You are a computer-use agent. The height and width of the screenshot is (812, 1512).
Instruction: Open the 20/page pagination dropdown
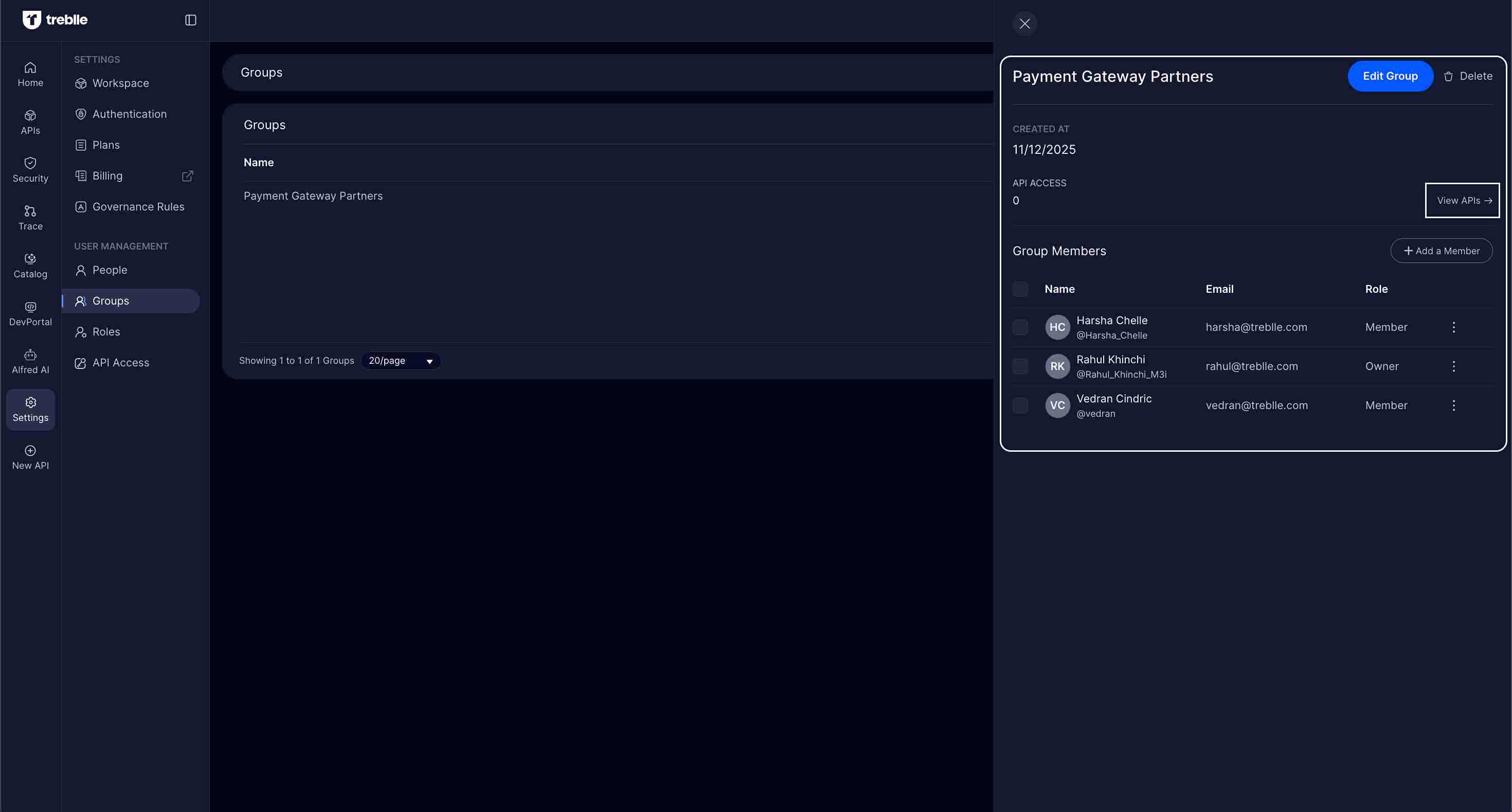point(400,361)
